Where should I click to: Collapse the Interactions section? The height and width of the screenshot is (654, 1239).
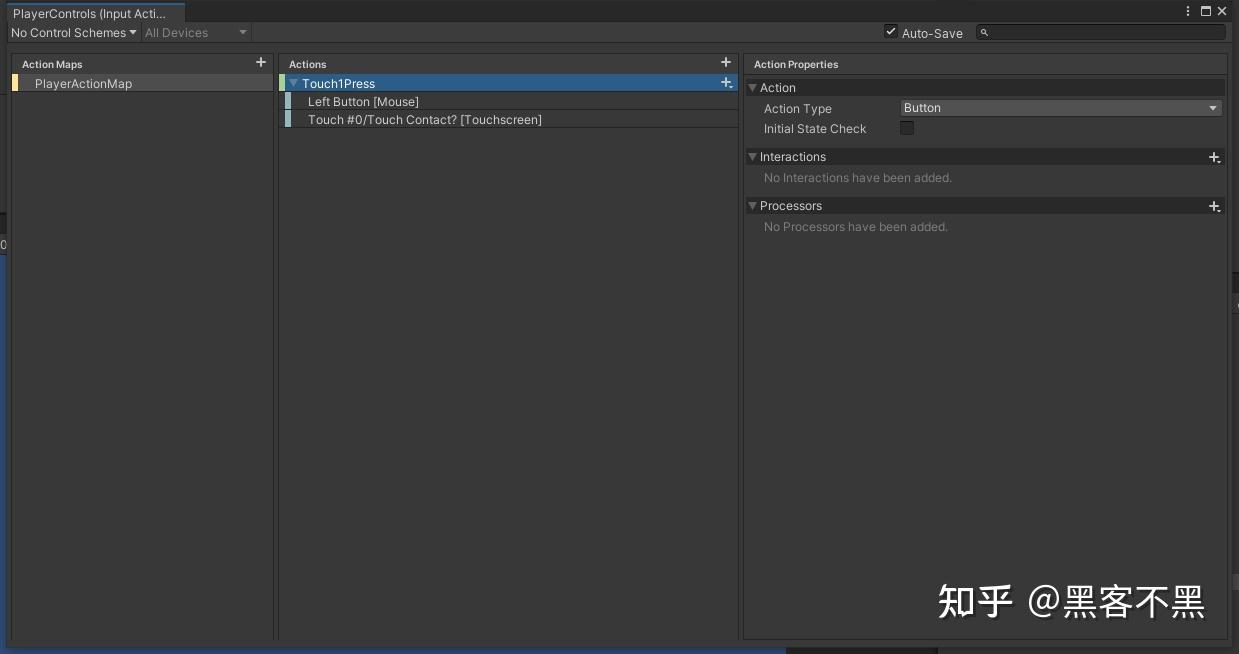click(752, 157)
